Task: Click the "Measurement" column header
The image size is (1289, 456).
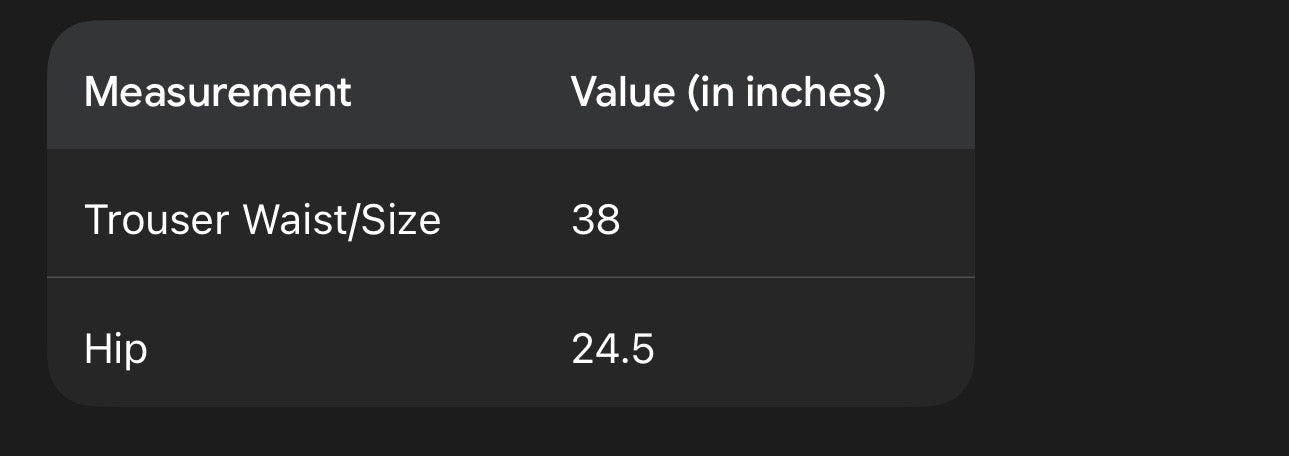Action: pos(217,92)
